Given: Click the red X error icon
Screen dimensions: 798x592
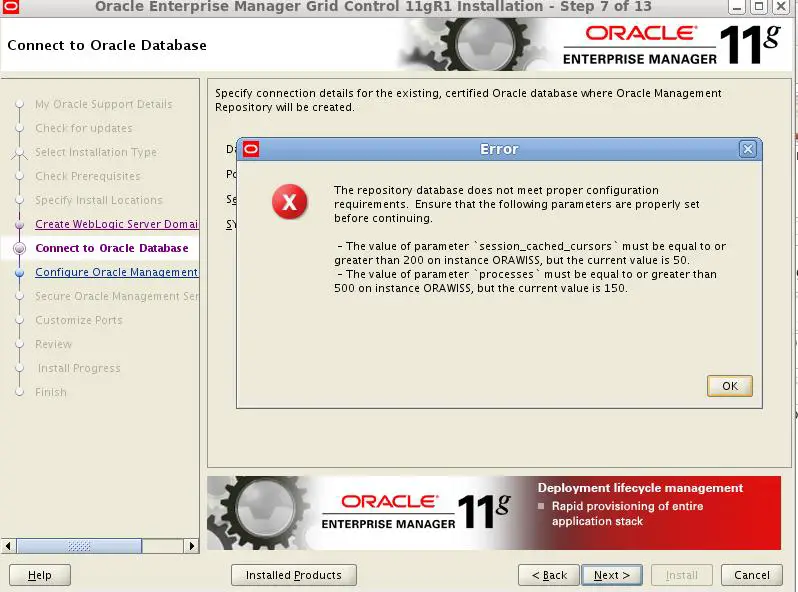Looking at the screenshot, I should pyautogui.click(x=289, y=202).
